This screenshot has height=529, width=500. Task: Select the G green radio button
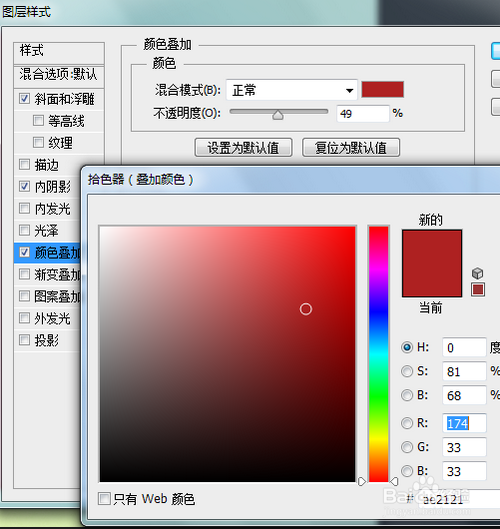coord(407,447)
